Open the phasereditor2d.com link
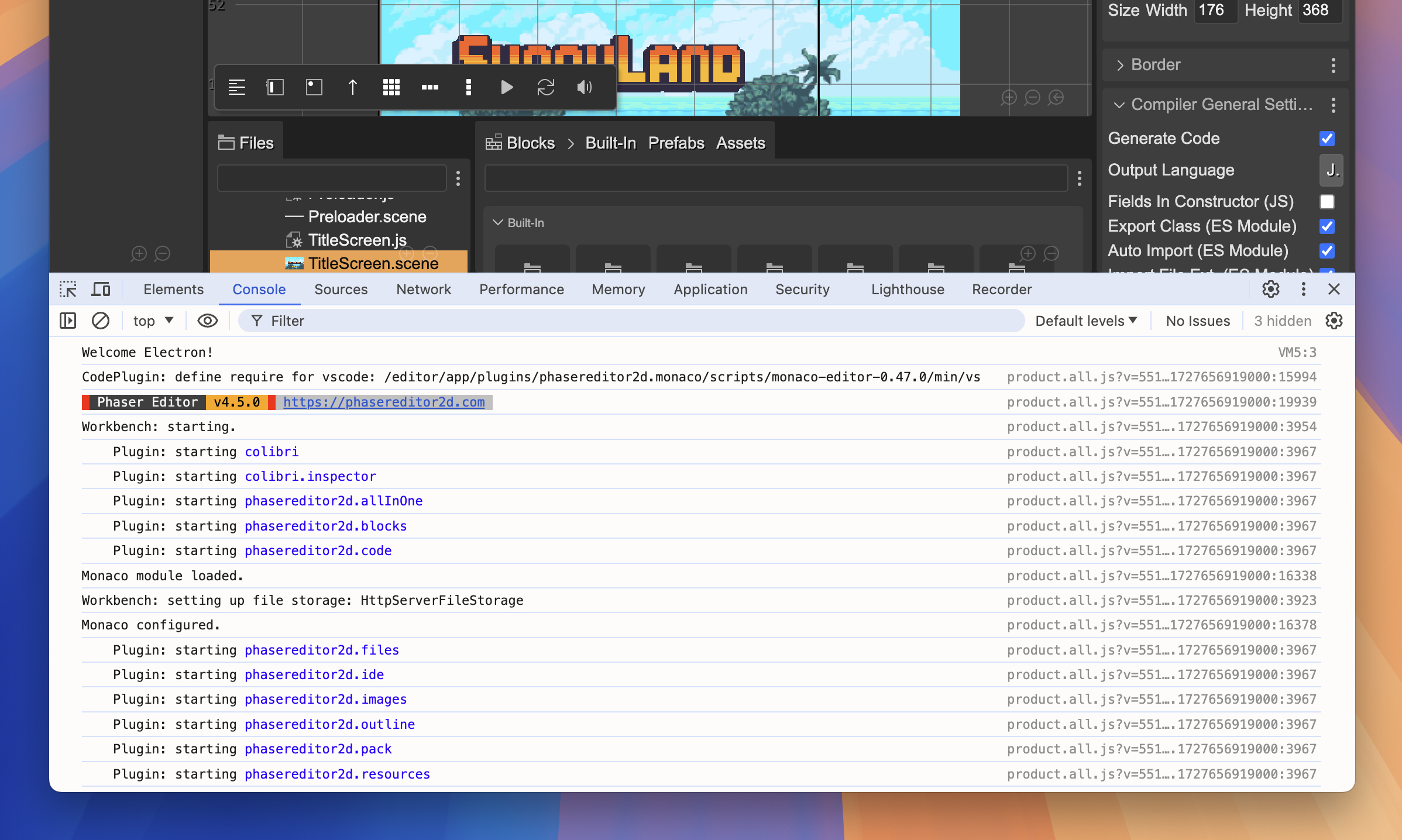 [385, 402]
